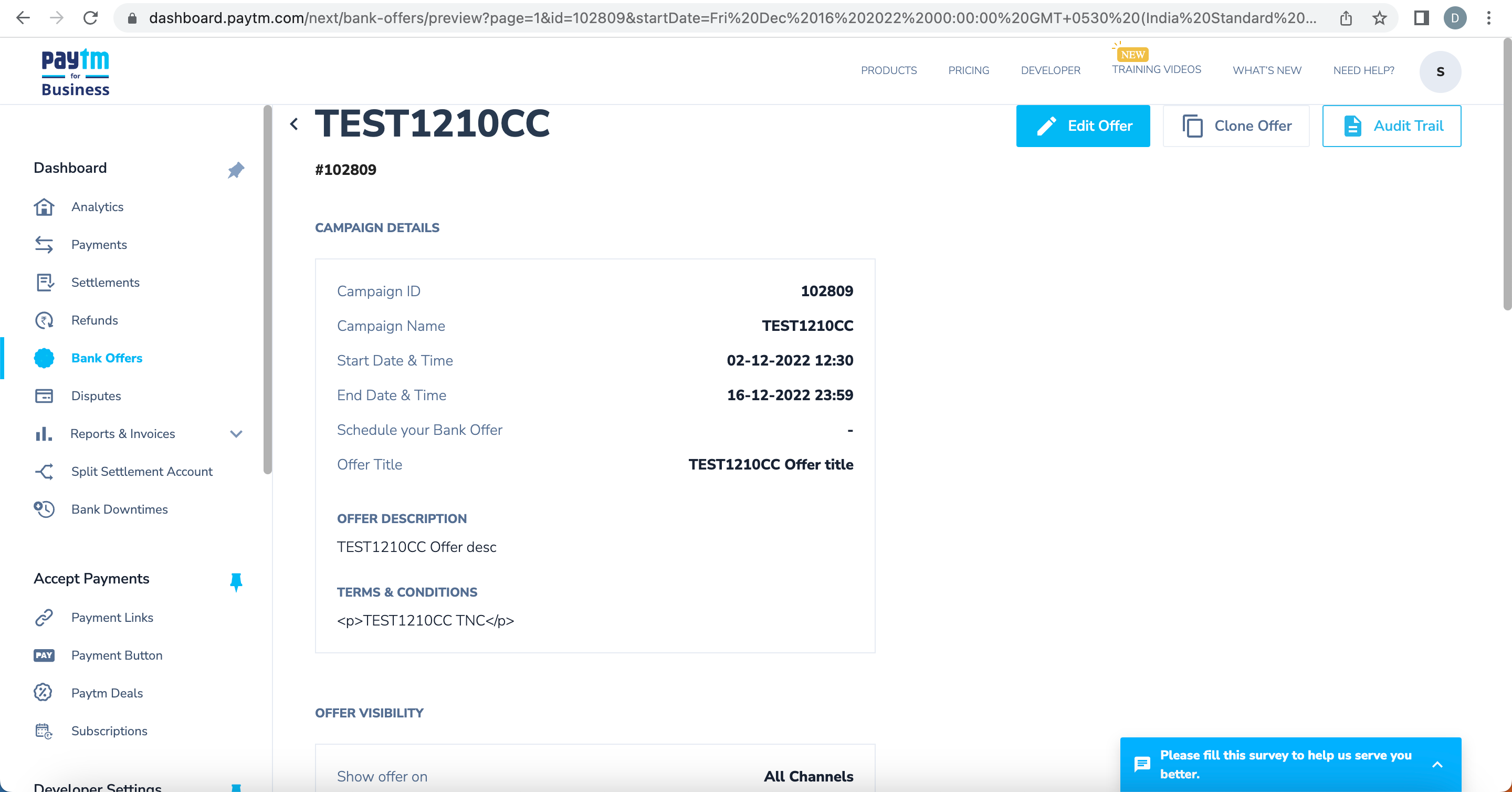Click the page vertical scrollbar
This screenshot has height=792, width=1512.
point(1507,174)
